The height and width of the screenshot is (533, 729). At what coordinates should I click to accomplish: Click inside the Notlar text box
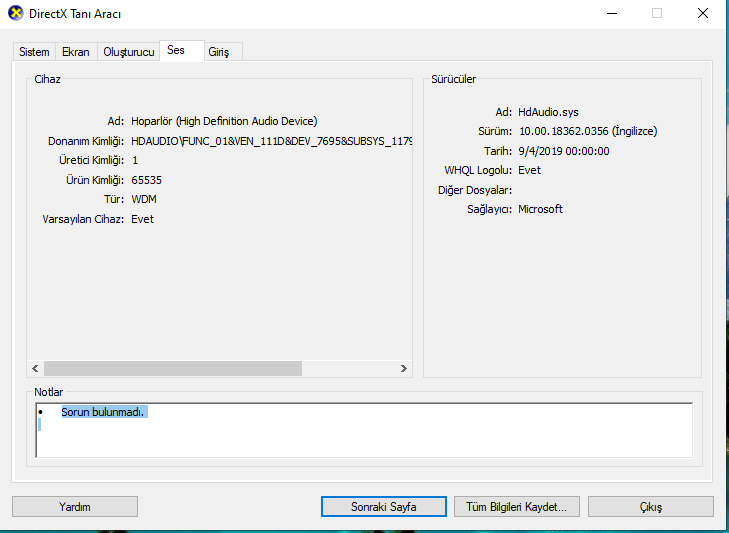[364, 430]
